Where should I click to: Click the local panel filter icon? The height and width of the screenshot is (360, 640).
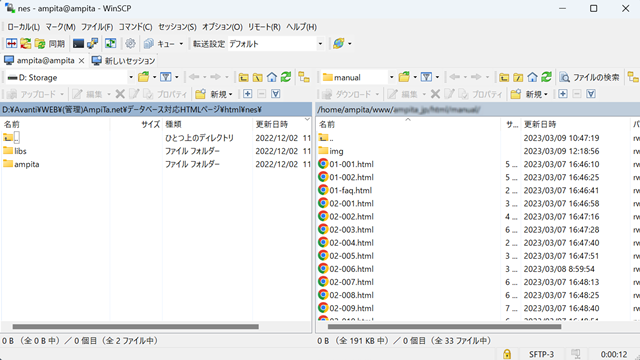point(166,77)
